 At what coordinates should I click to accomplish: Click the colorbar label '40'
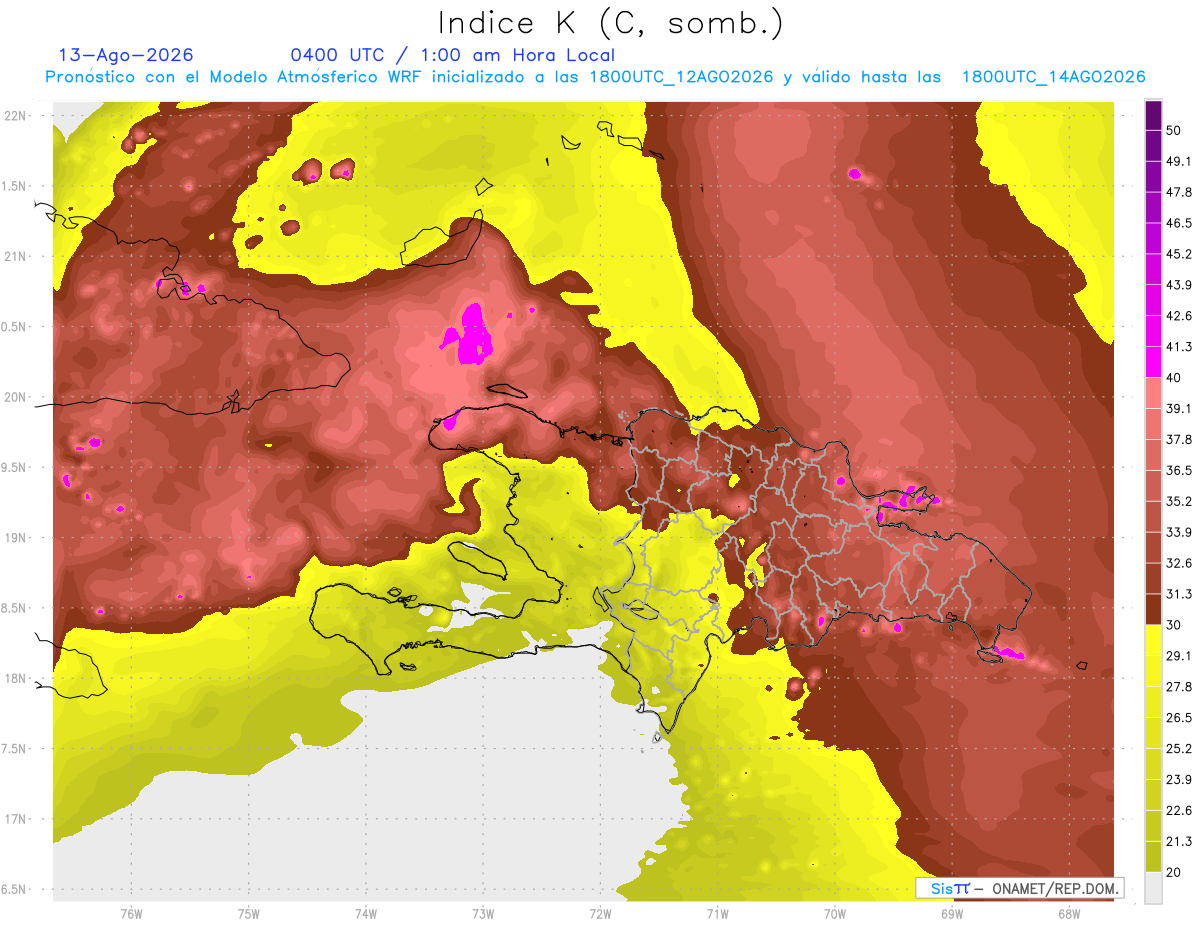pyautogui.click(x=1174, y=378)
